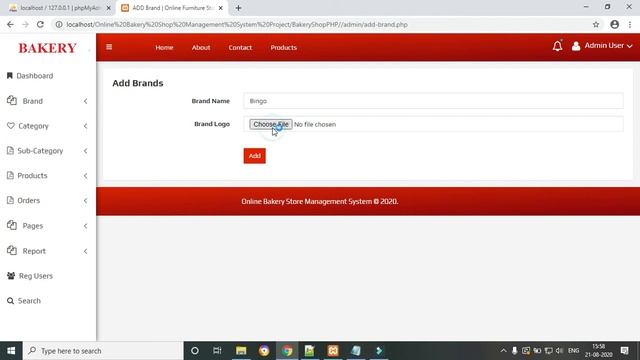The image size is (640, 360).
Task: Open the Admin User dropdown
Action: coord(608,46)
